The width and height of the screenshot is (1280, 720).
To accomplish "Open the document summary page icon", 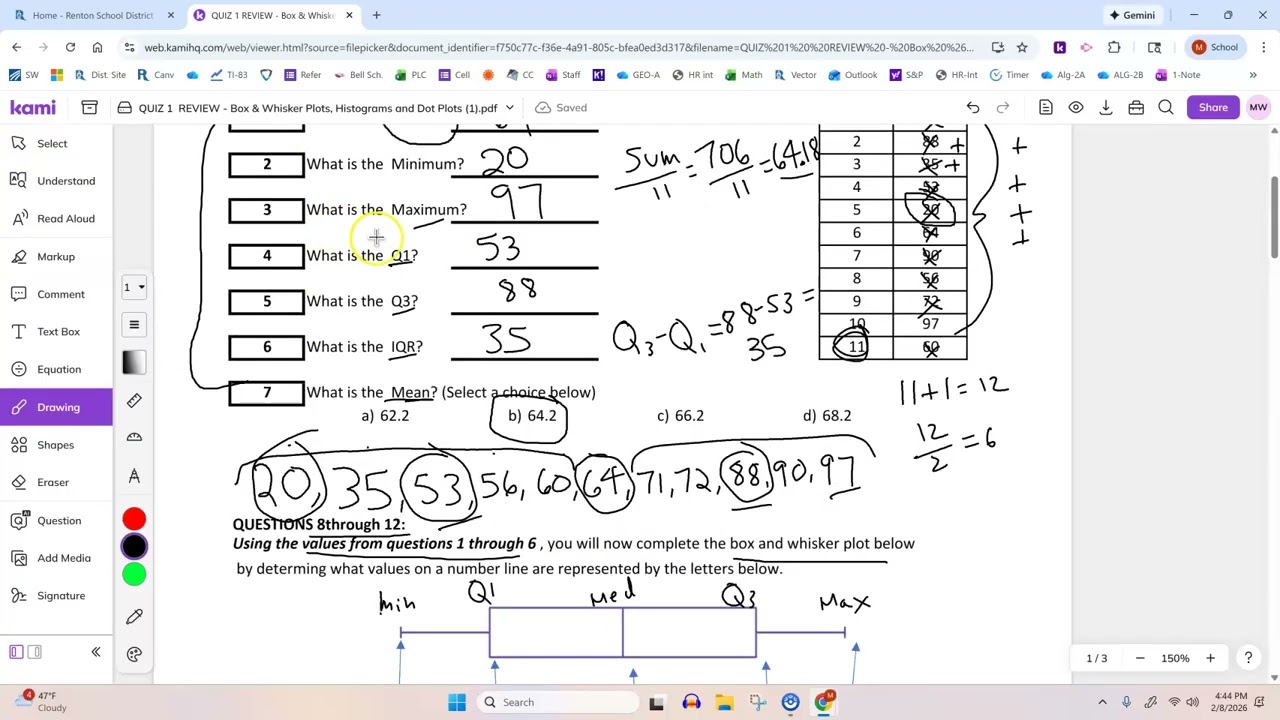I will pyautogui.click(x=1045, y=107).
